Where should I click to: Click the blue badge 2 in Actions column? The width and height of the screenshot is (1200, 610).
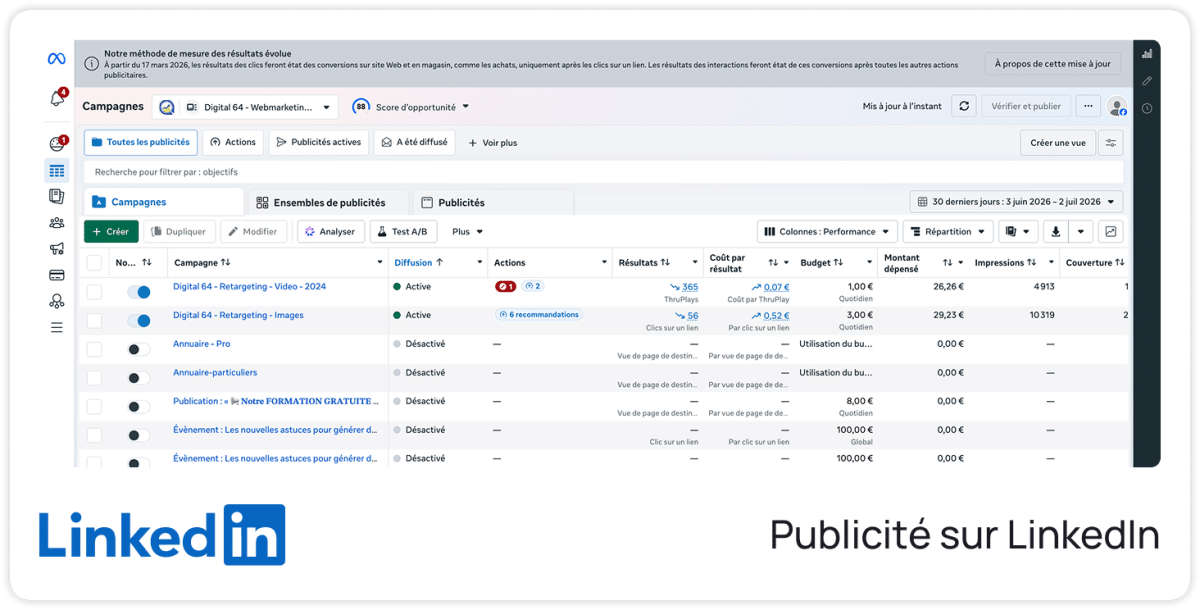click(533, 287)
